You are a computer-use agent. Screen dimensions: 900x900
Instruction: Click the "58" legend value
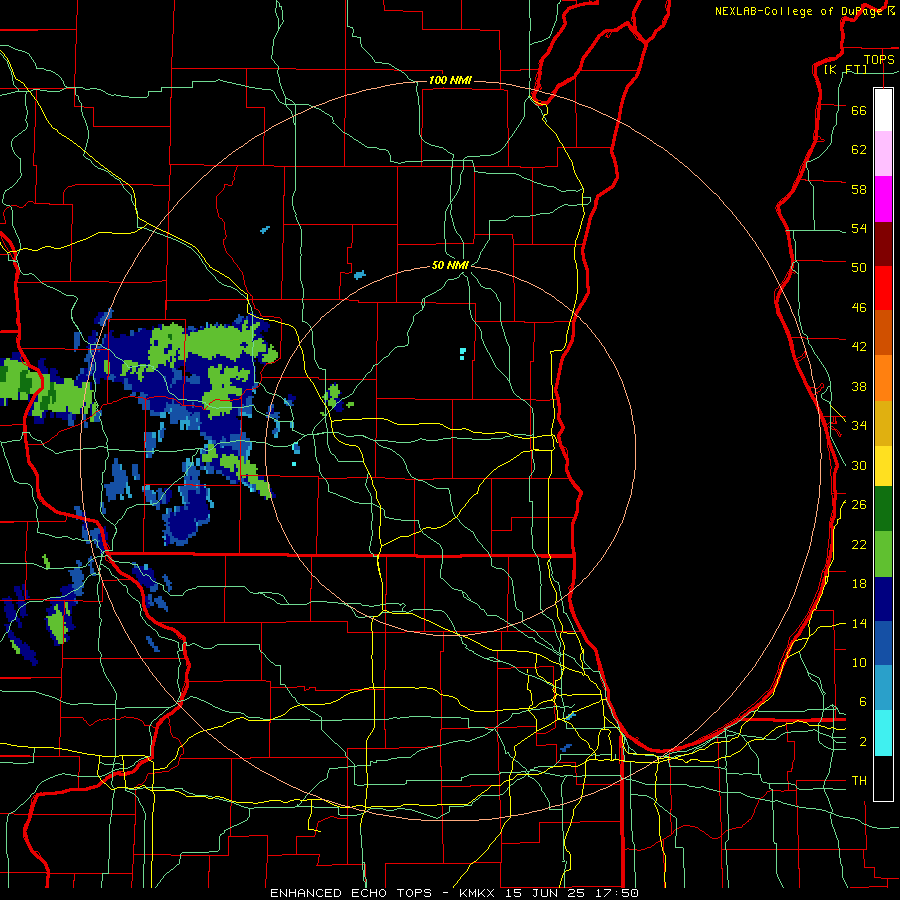pyautogui.click(x=859, y=189)
